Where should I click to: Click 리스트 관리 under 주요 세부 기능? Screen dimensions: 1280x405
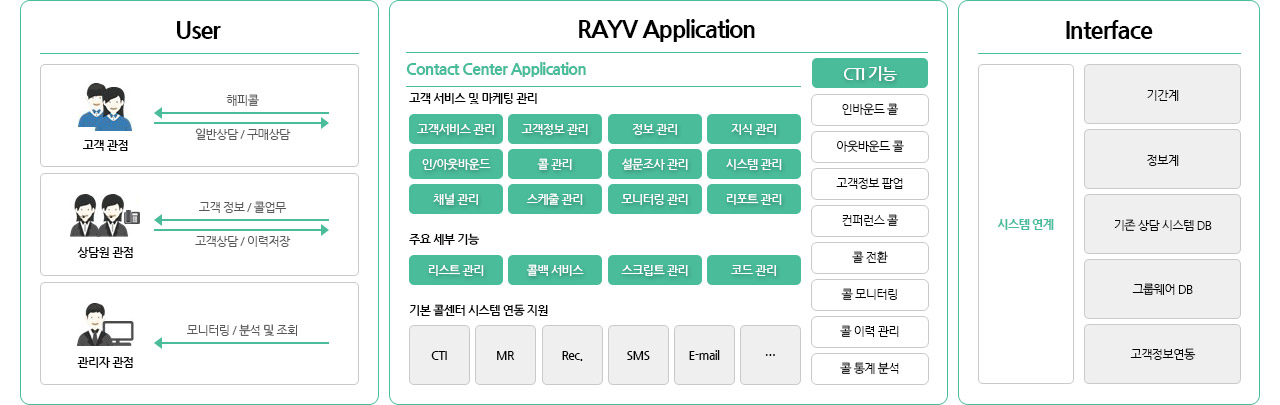click(455, 270)
